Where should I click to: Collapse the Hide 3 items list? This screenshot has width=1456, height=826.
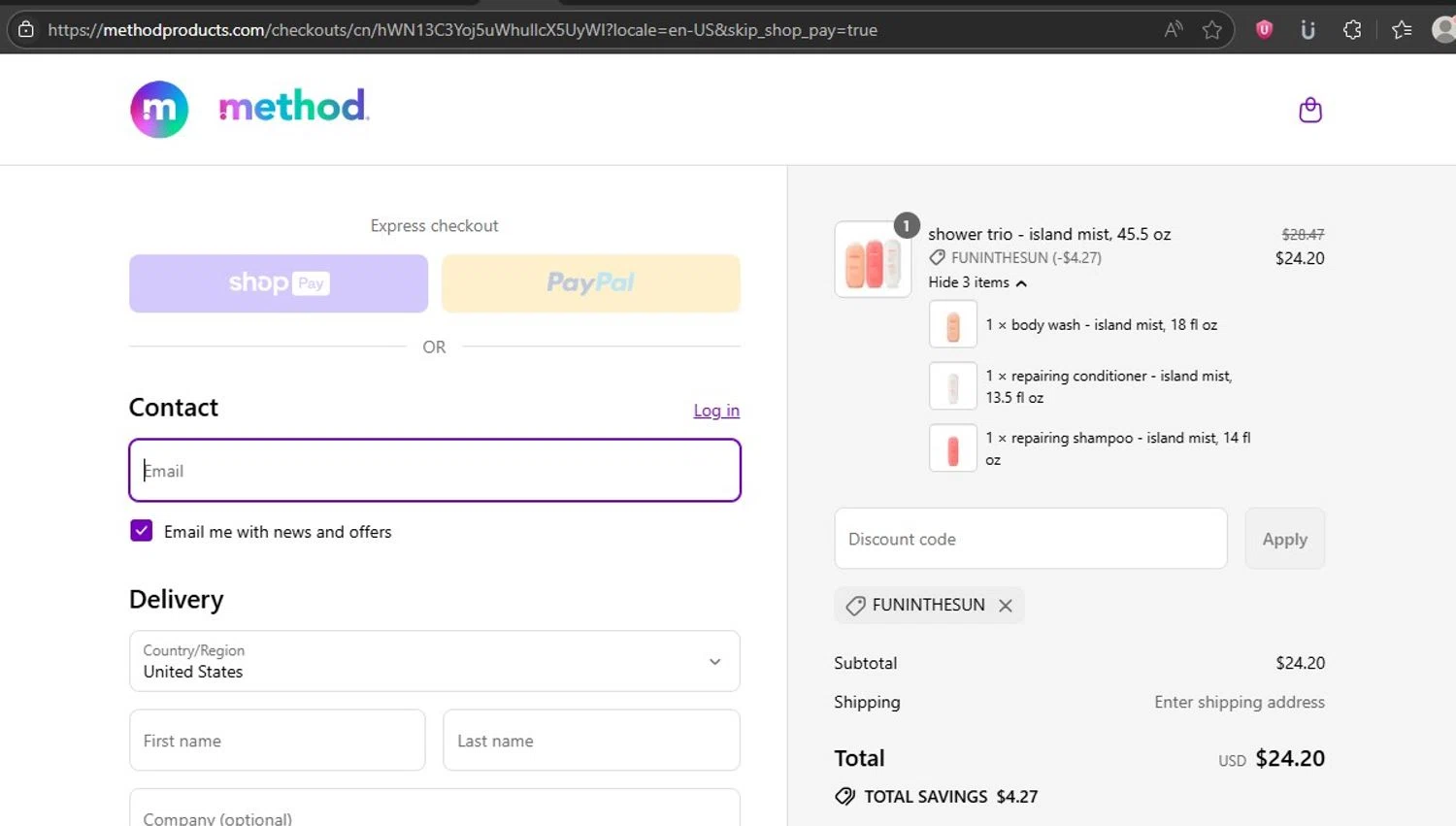click(977, 282)
